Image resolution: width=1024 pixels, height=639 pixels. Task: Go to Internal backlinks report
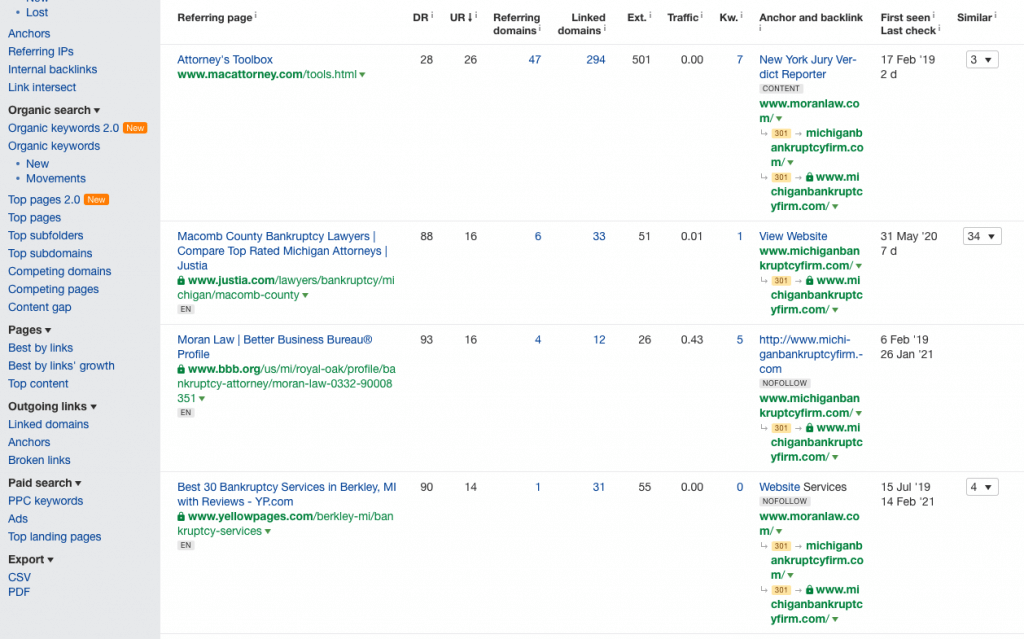pyautogui.click(x=52, y=69)
